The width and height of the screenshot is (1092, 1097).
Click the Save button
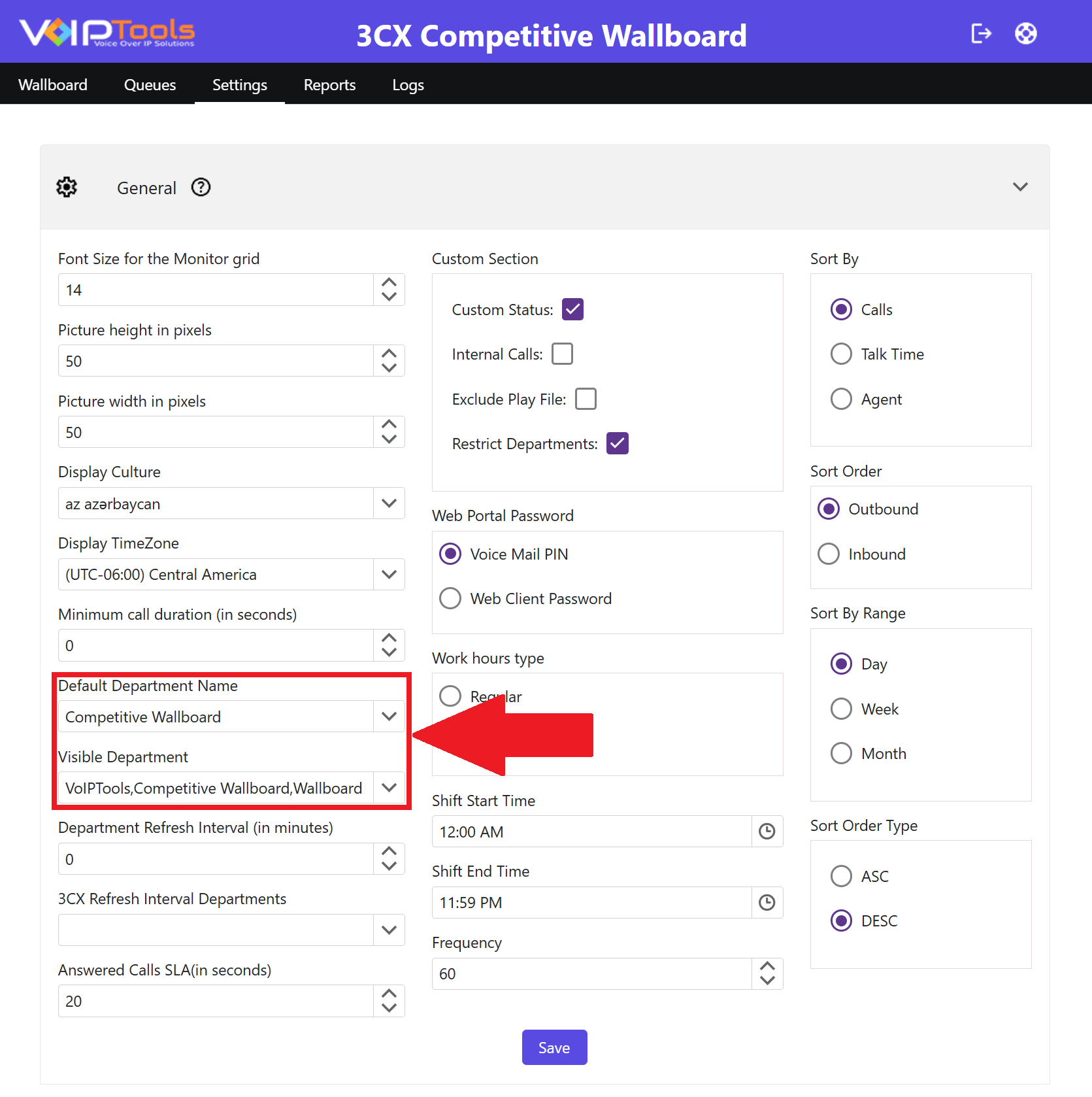point(554,1047)
